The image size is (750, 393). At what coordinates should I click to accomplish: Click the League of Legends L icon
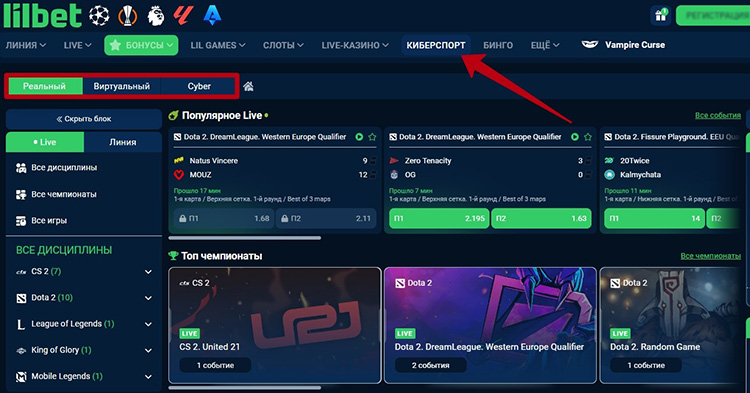[x=21, y=325]
